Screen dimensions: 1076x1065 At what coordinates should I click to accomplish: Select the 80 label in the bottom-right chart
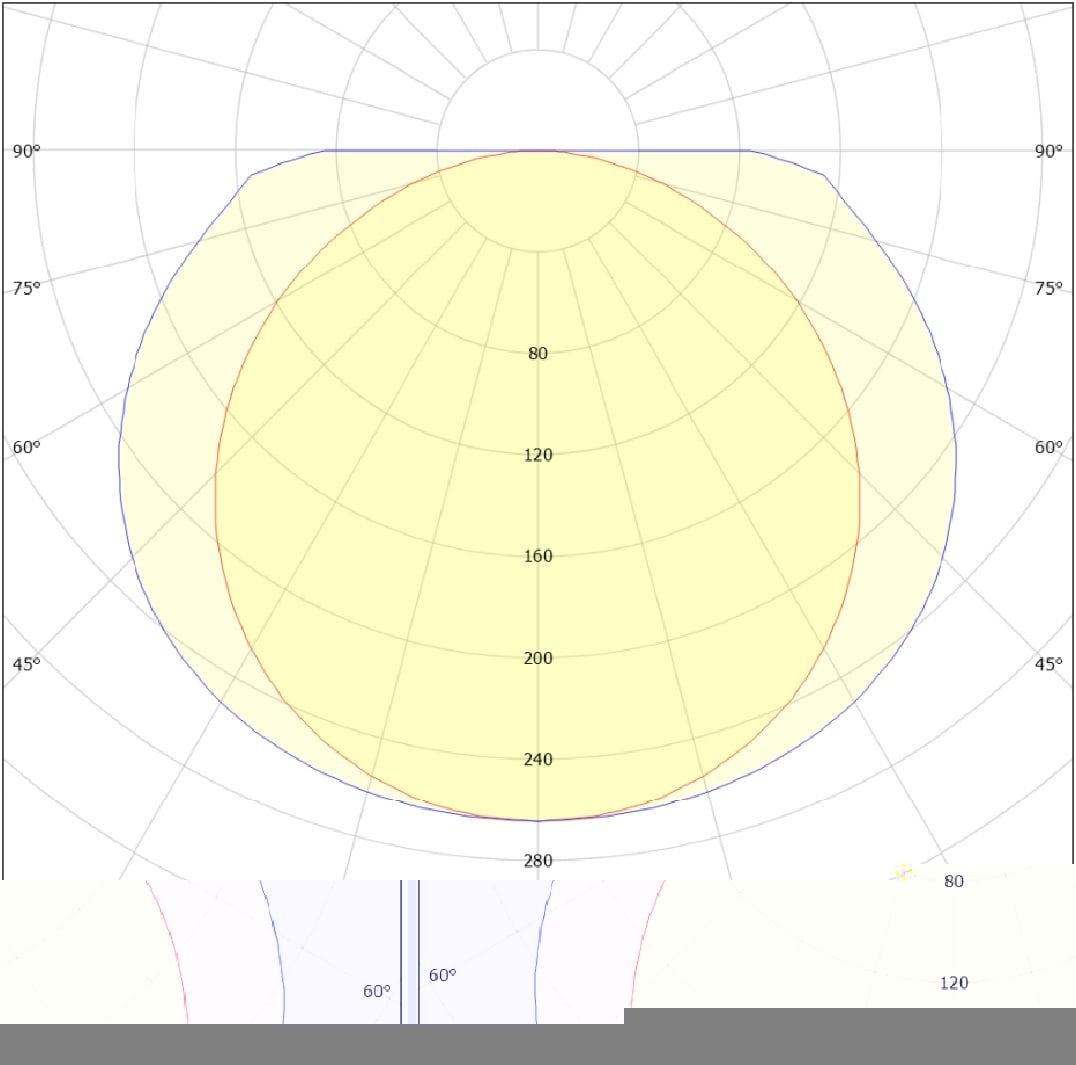tap(954, 881)
